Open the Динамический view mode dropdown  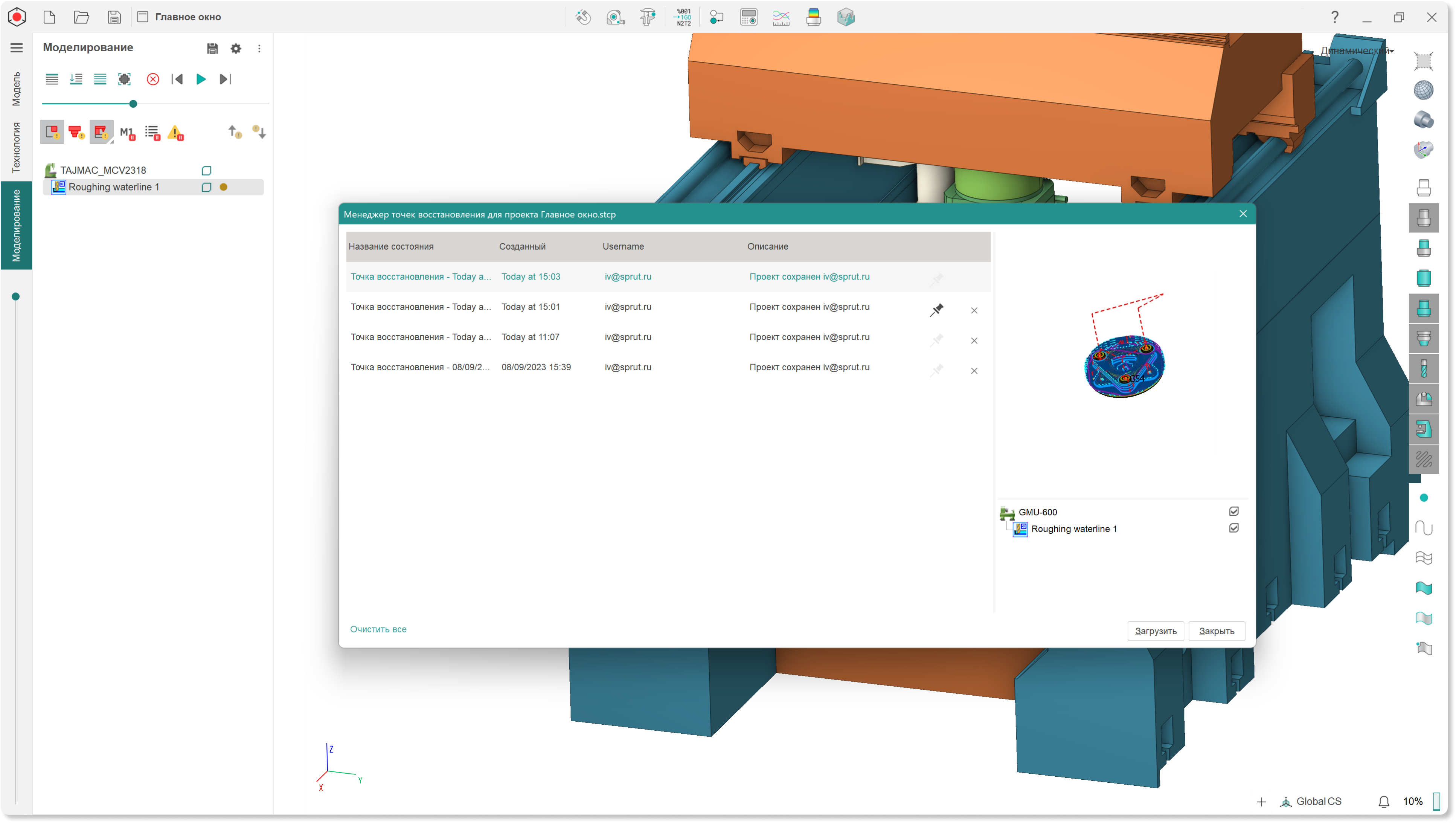click(1357, 51)
